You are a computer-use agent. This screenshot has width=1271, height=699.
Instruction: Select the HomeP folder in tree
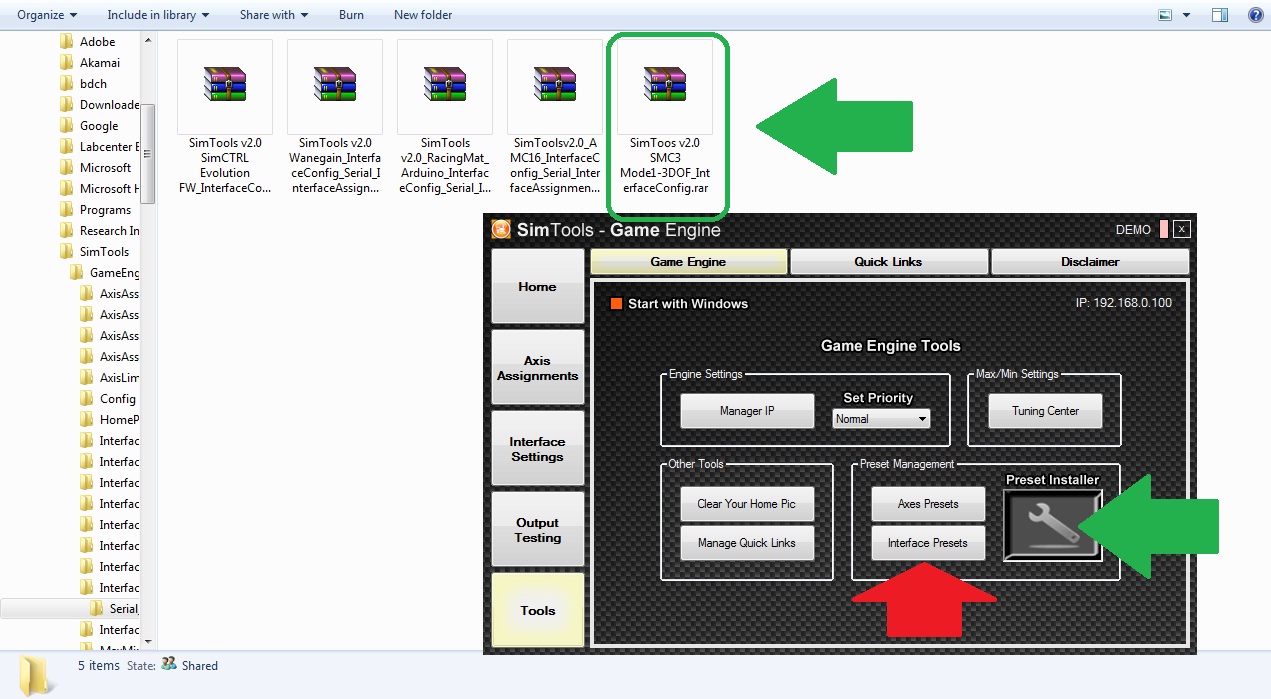tap(109, 420)
